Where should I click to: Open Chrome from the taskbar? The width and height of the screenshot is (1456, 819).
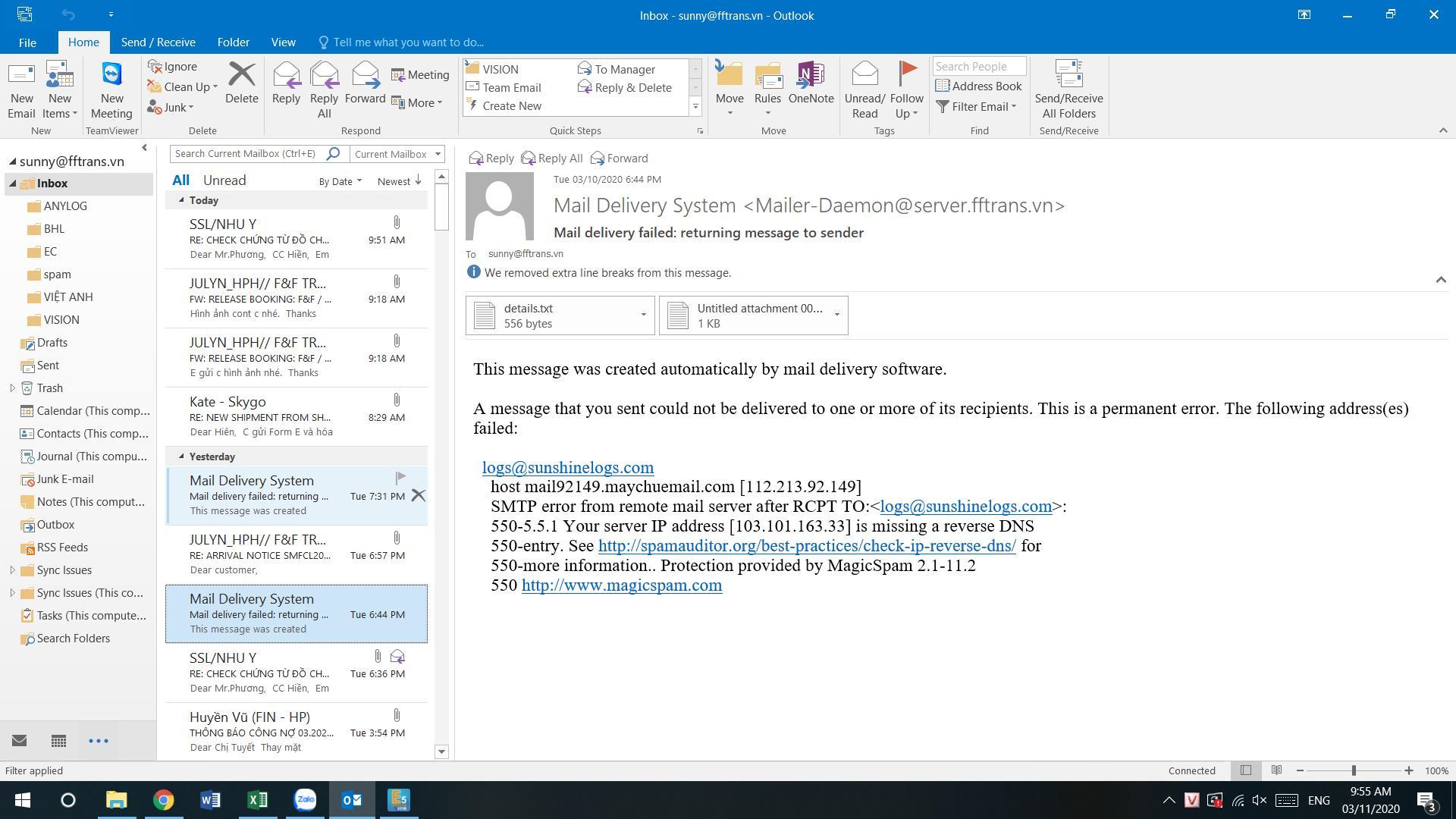(x=163, y=800)
